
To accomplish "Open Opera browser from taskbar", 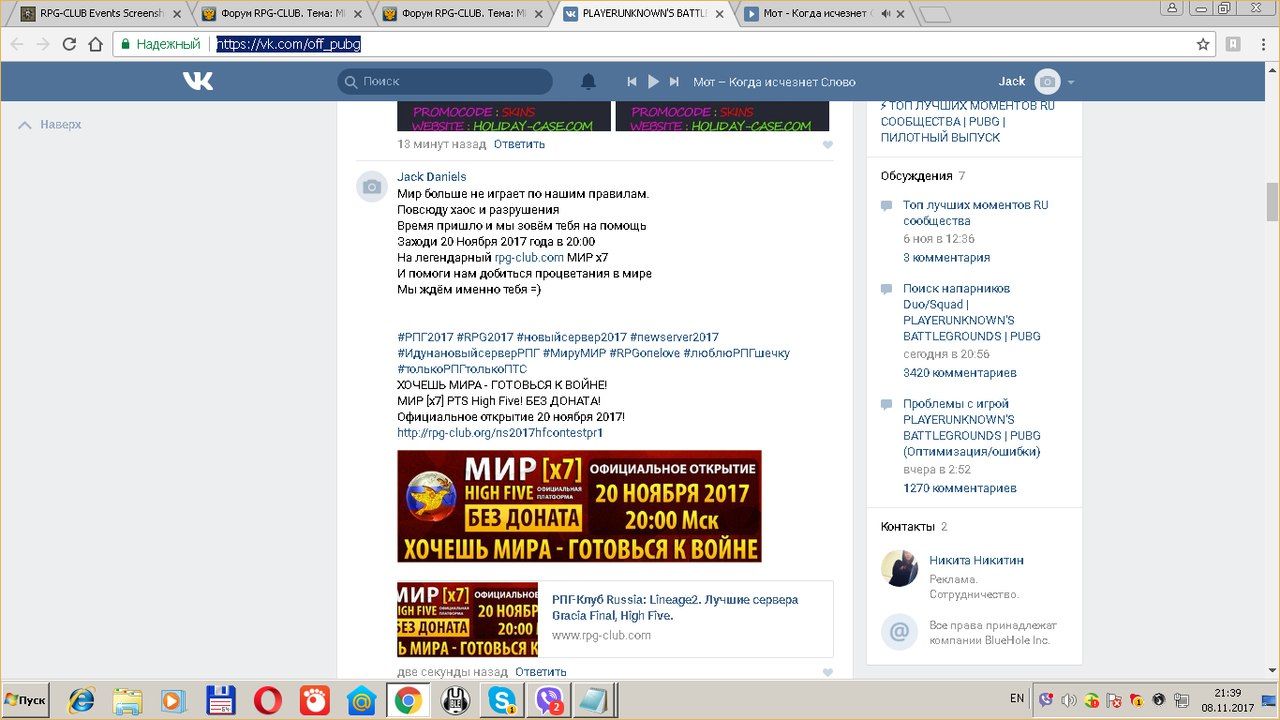I will pos(267,700).
